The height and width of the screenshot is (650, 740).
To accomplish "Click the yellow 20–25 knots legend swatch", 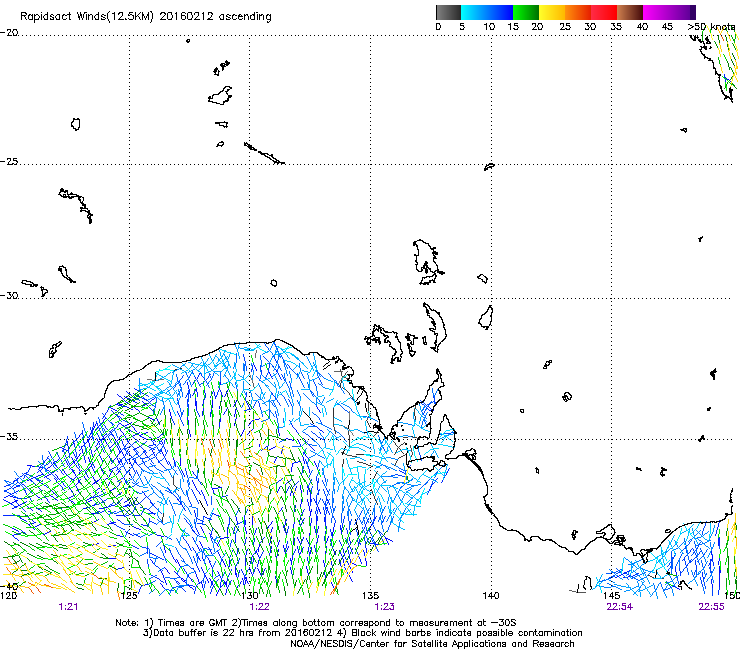I will (552, 12).
